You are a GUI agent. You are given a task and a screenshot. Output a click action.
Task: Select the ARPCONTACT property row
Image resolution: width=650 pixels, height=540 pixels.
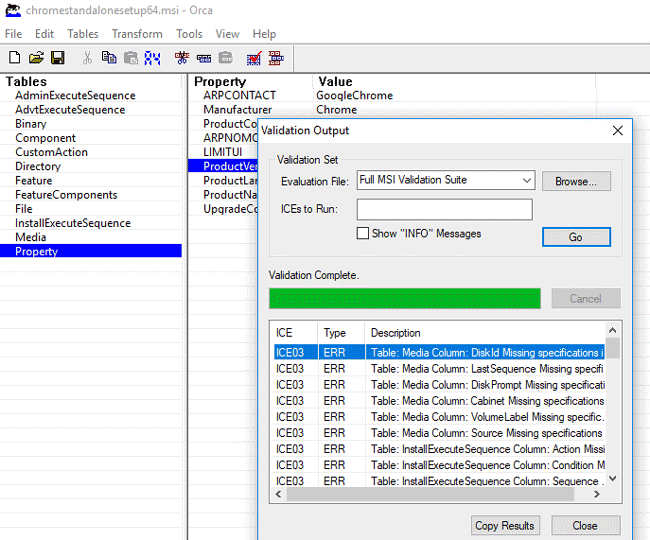(239, 96)
